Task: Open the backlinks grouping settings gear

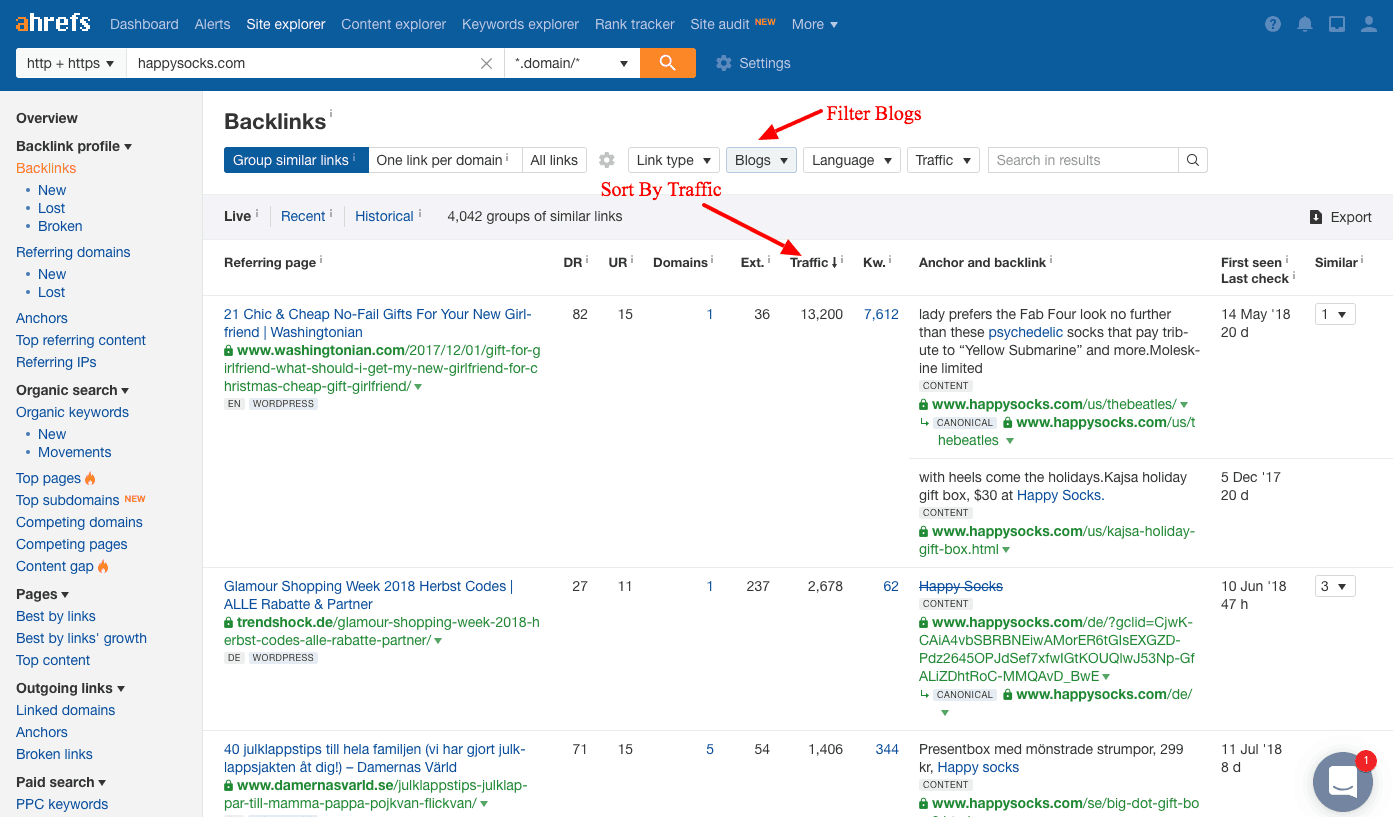Action: (x=607, y=160)
